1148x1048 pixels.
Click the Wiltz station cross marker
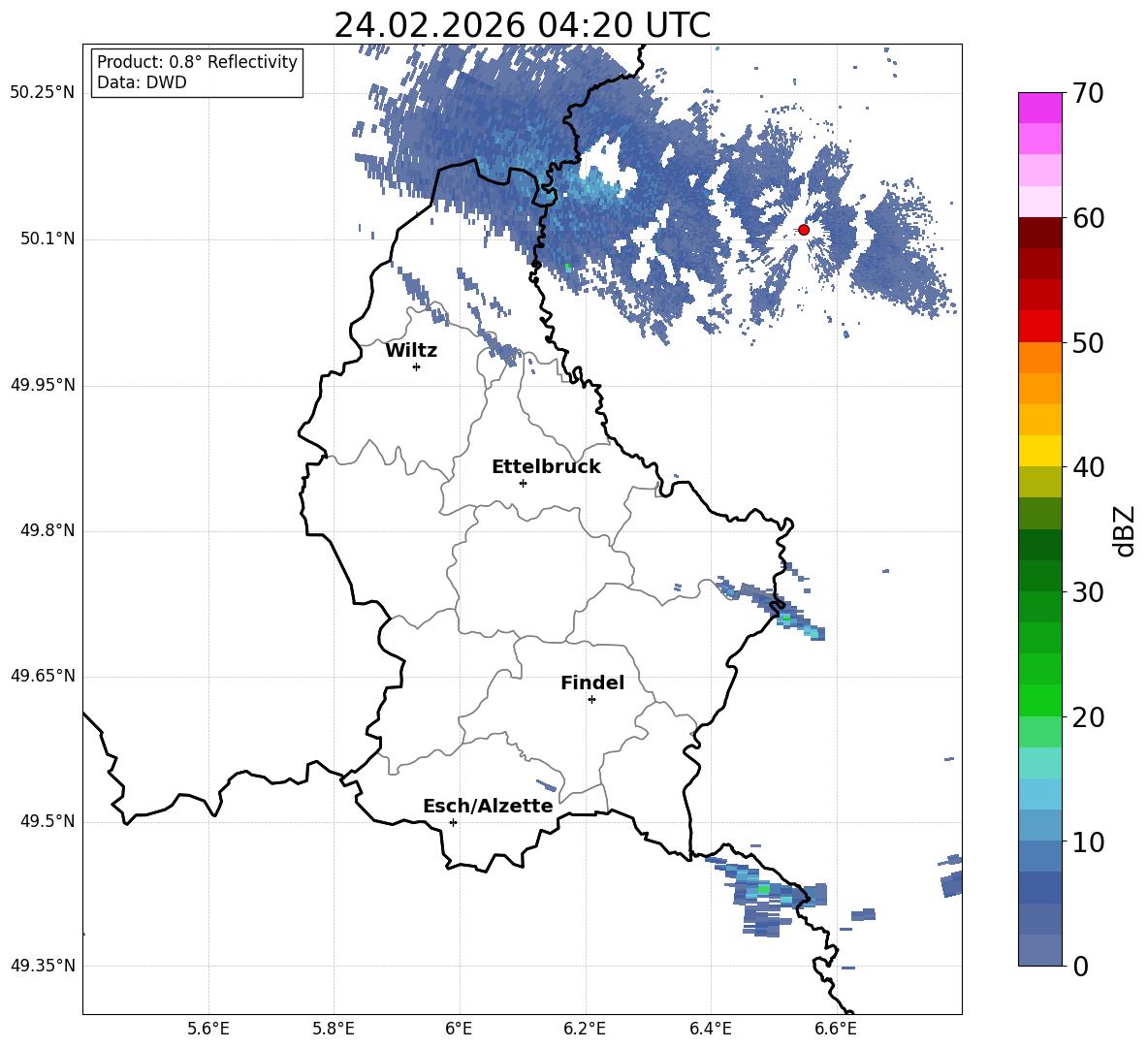tap(417, 366)
